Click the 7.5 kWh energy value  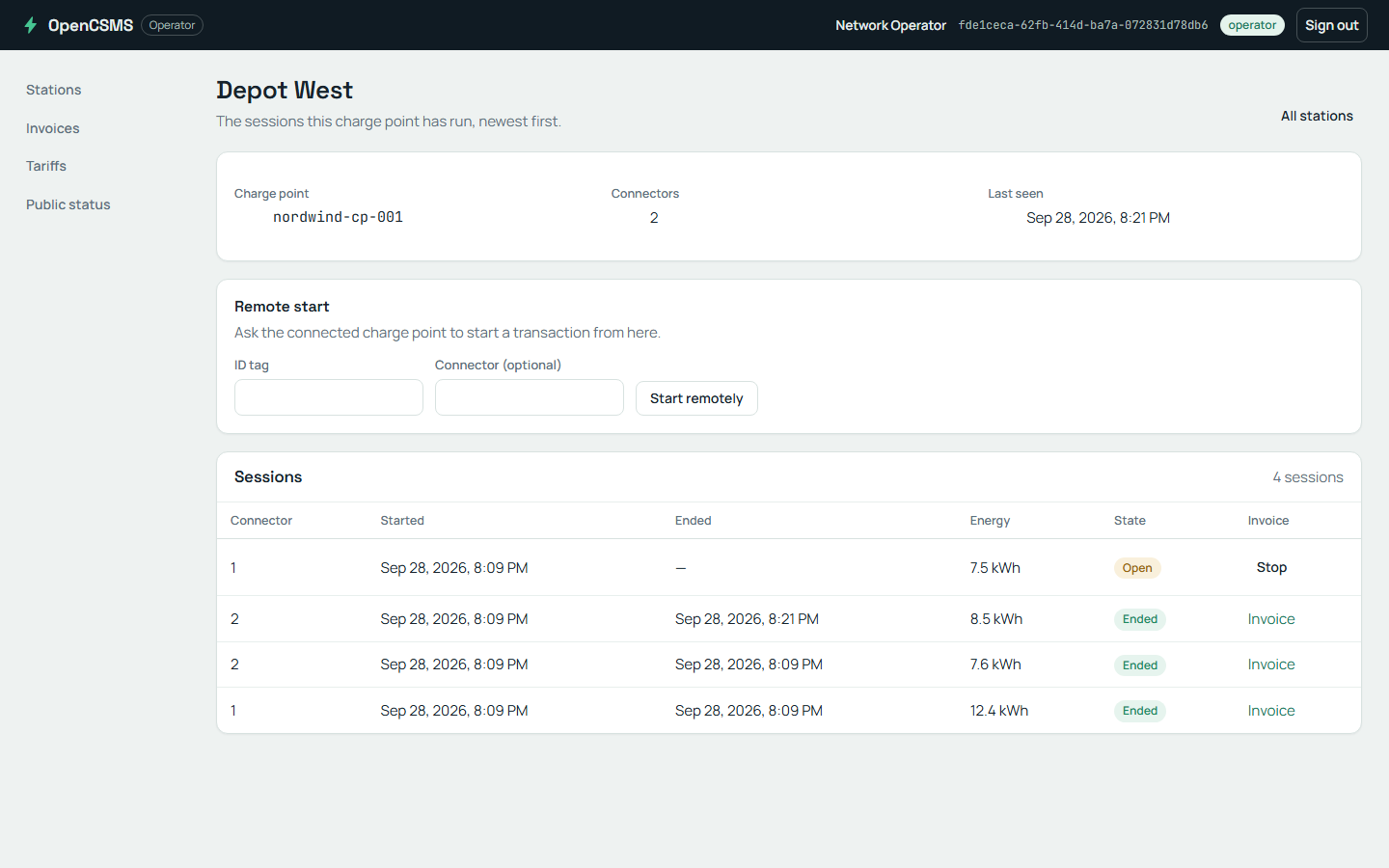click(x=995, y=568)
